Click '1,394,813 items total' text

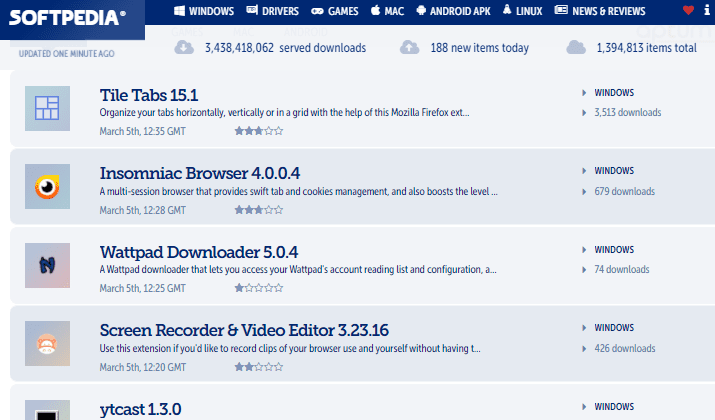click(x=647, y=48)
